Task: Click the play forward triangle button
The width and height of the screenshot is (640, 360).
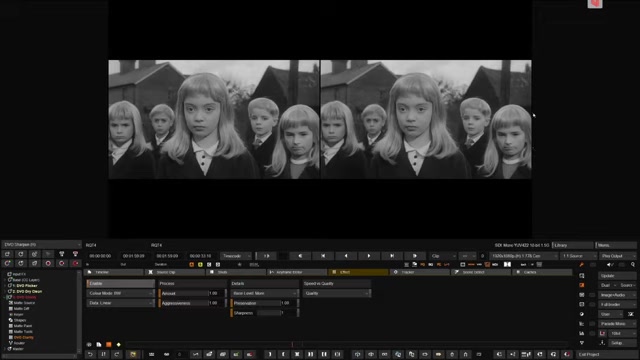Action: tap(369, 256)
